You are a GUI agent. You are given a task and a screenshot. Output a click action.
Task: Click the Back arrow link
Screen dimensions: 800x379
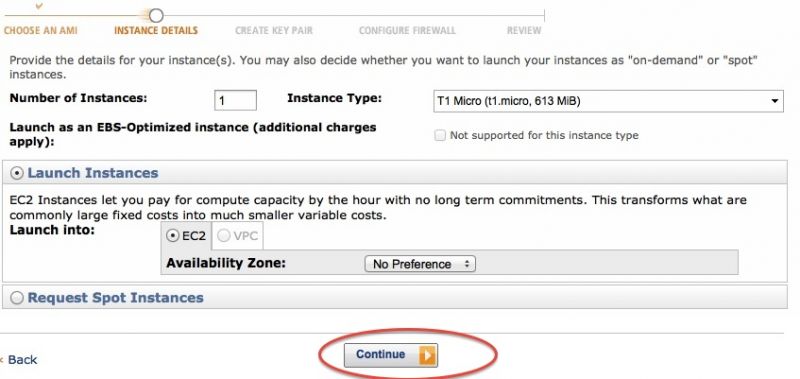click(19, 360)
